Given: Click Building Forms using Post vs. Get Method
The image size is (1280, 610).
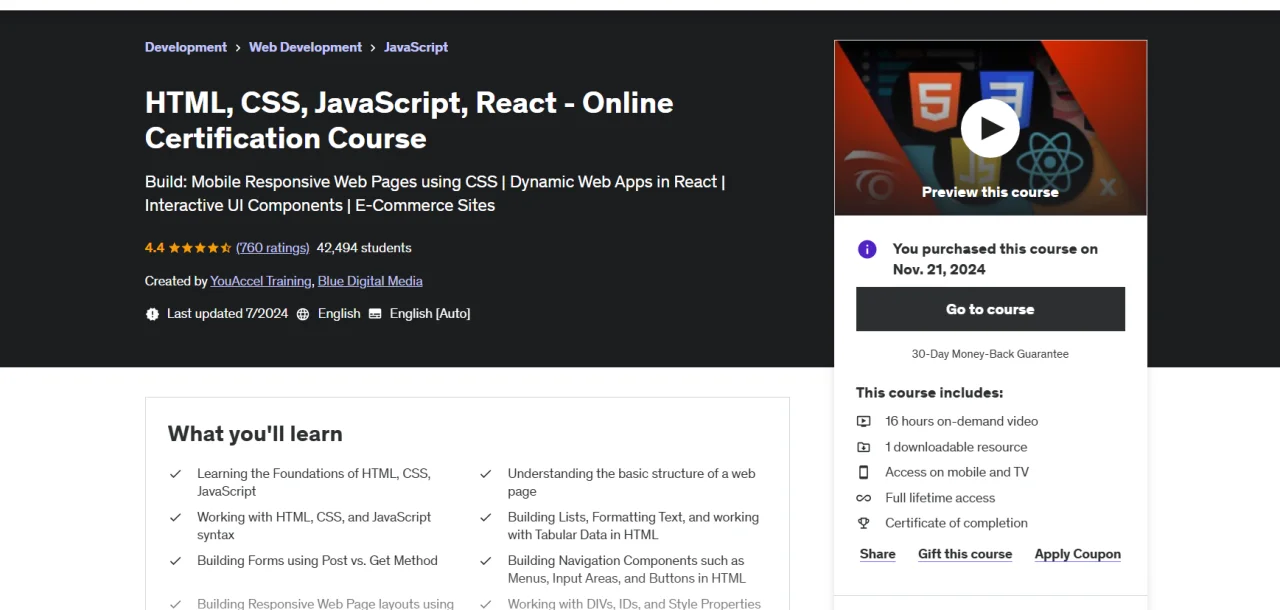Looking at the screenshot, I should click(317, 561).
